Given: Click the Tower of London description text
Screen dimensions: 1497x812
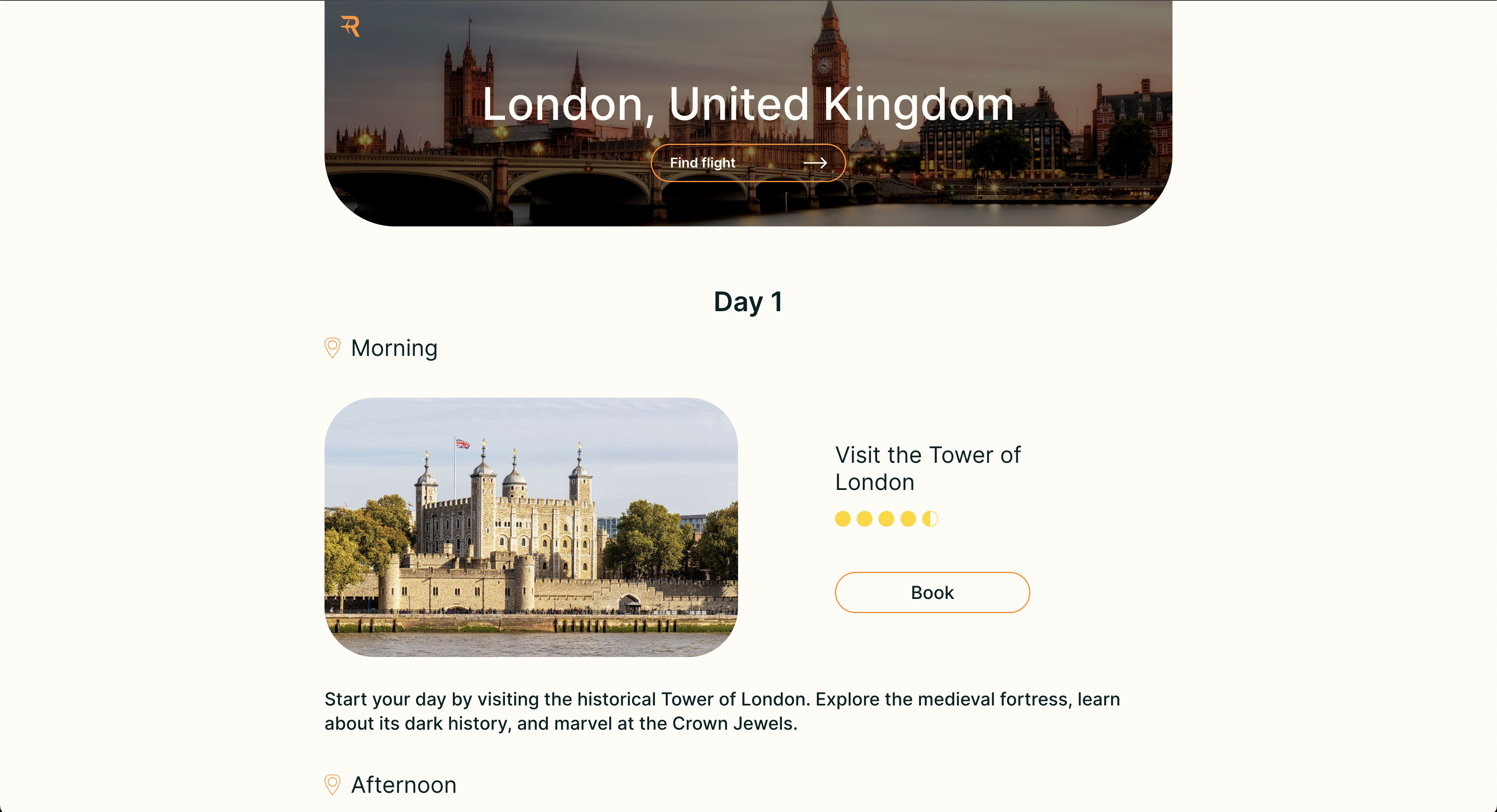Looking at the screenshot, I should 722,711.
